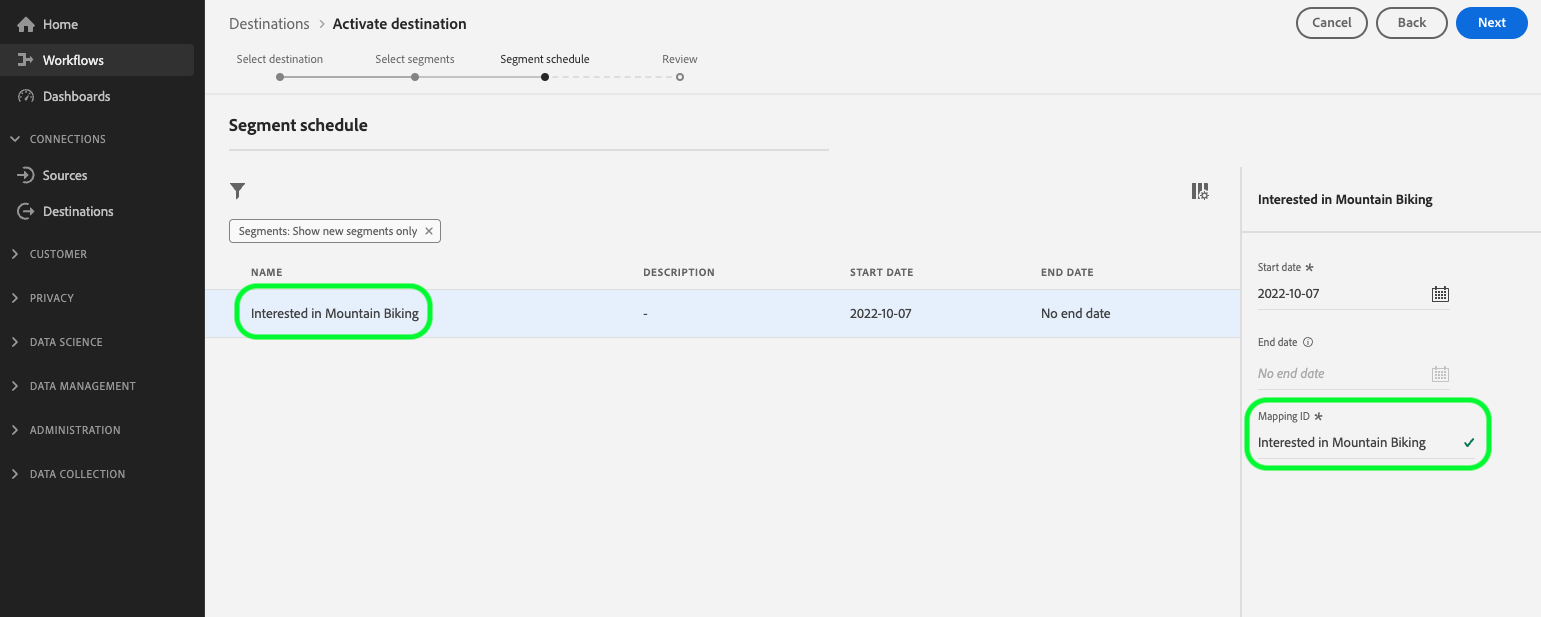This screenshot has height=617, width=1541.
Task: Click the Mapping ID green checkmark
Action: point(1469,442)
